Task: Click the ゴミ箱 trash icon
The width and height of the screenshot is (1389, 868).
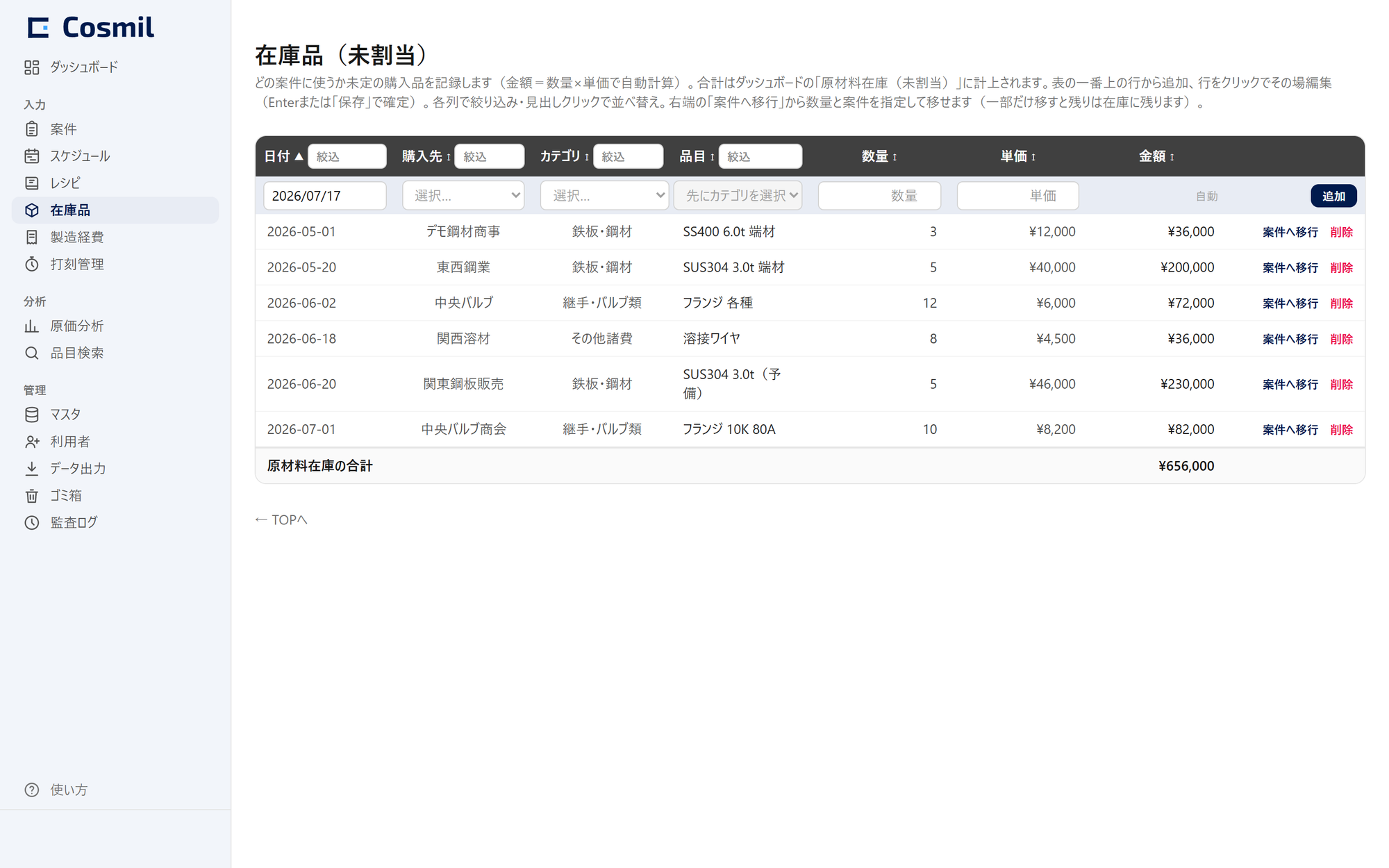Action: (x=32, y=496)
